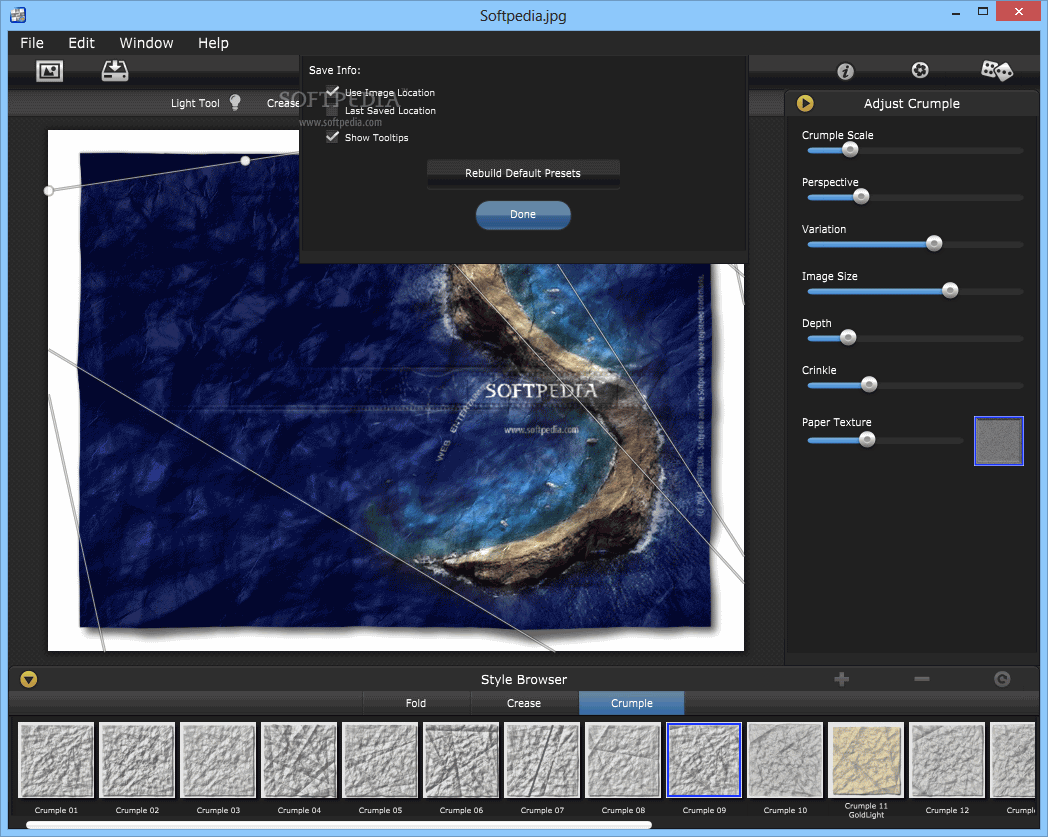
Task: Click the refresh icon in Style Browser
Action: pyautogui.click(x=1002, y=679)
